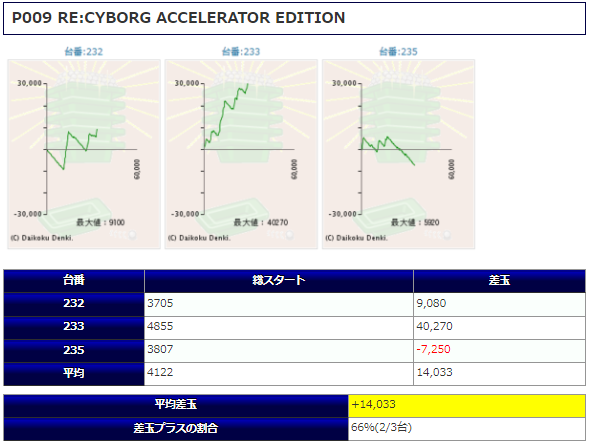
Task: Select row header 232 in the table
Action: (74, 304)
